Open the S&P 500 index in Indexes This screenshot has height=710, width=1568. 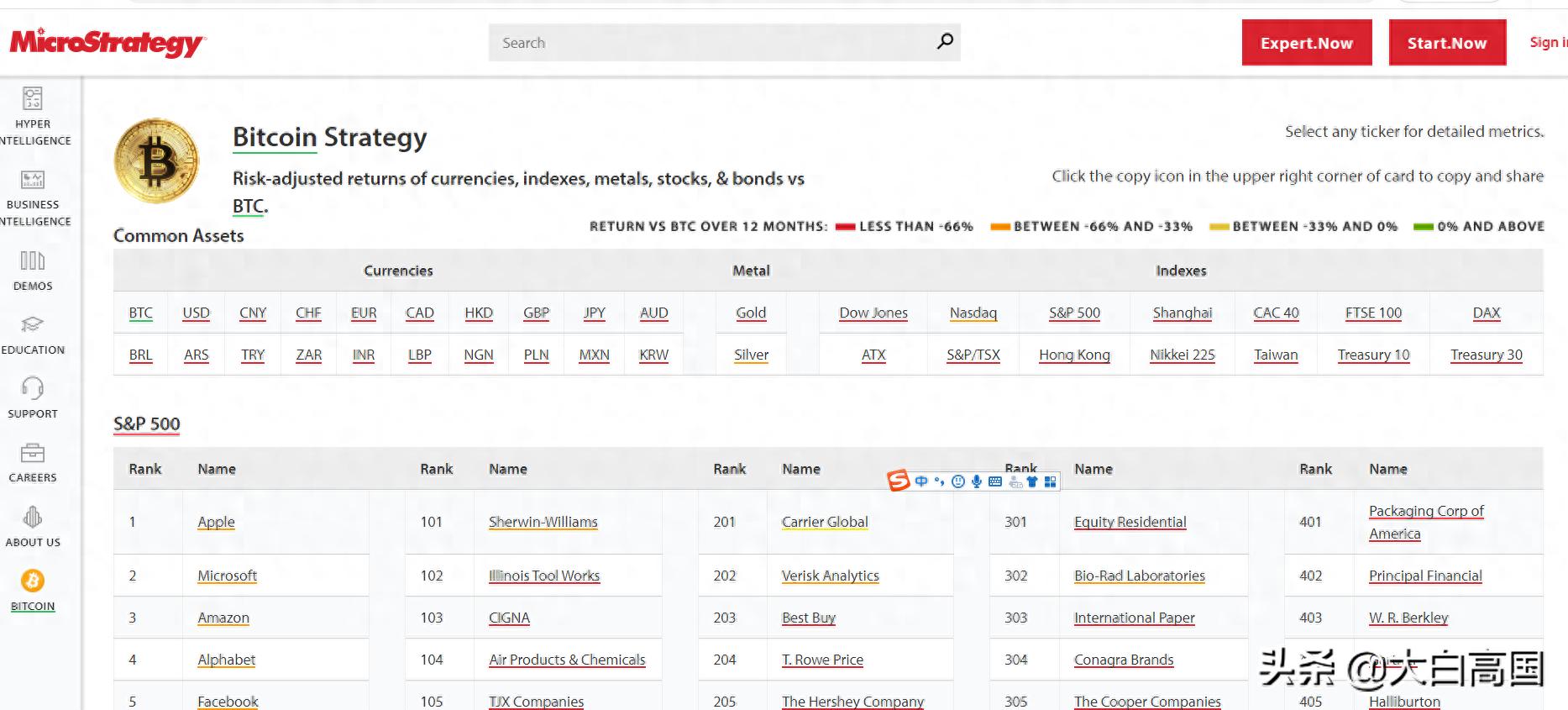pos(1074,313)
